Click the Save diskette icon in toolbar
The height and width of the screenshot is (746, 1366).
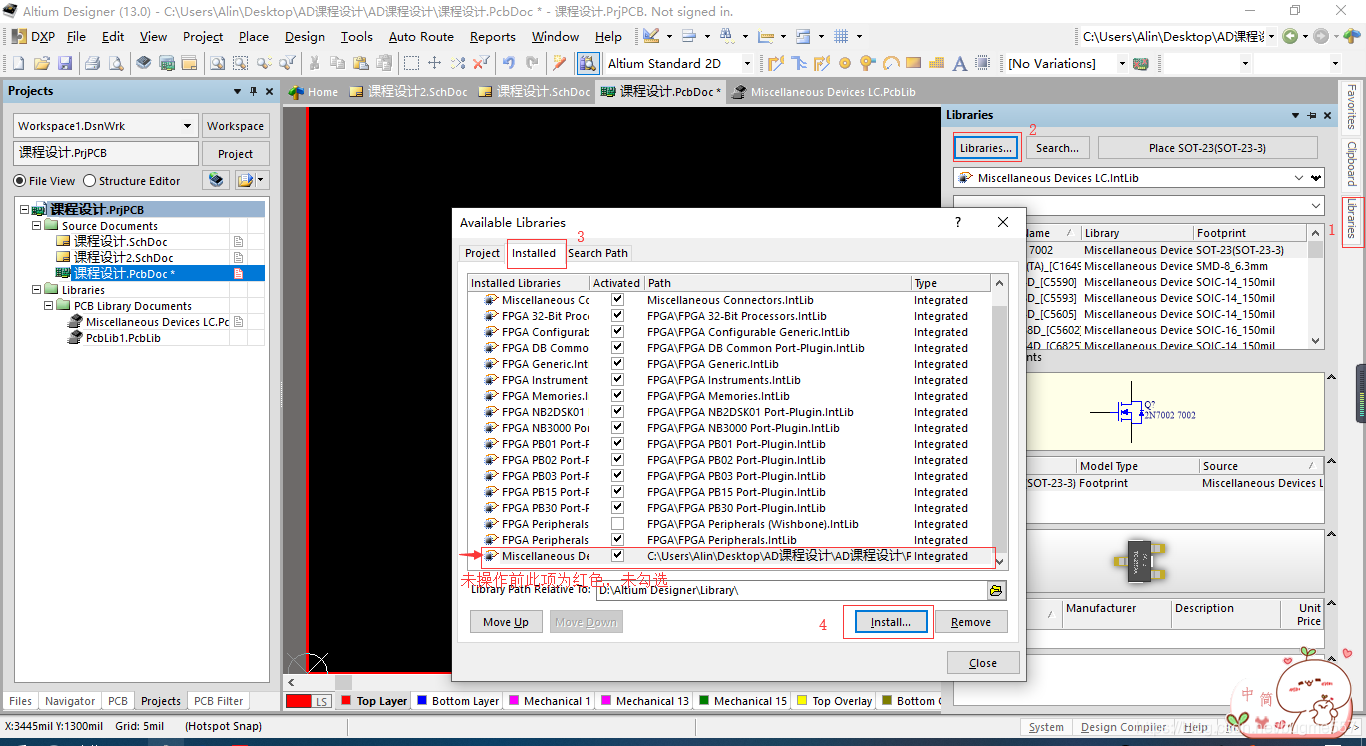click(x=65, y=63)
